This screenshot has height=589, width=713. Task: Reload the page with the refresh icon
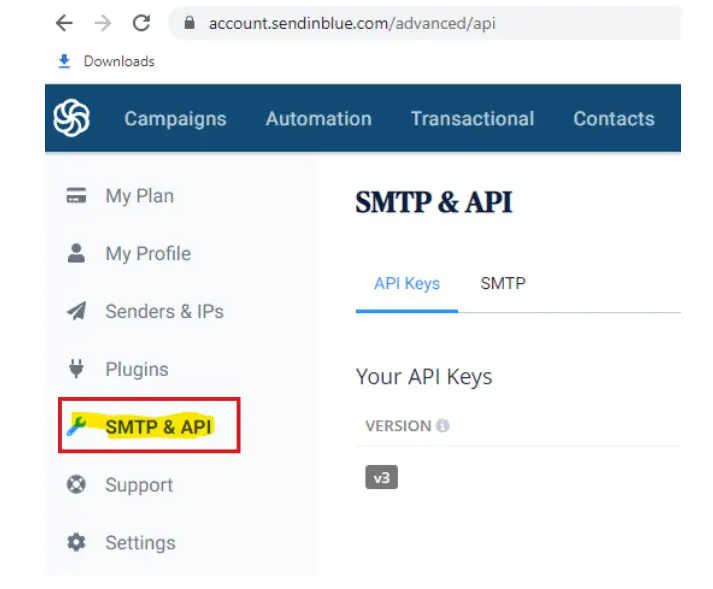[x=141, y=23]
